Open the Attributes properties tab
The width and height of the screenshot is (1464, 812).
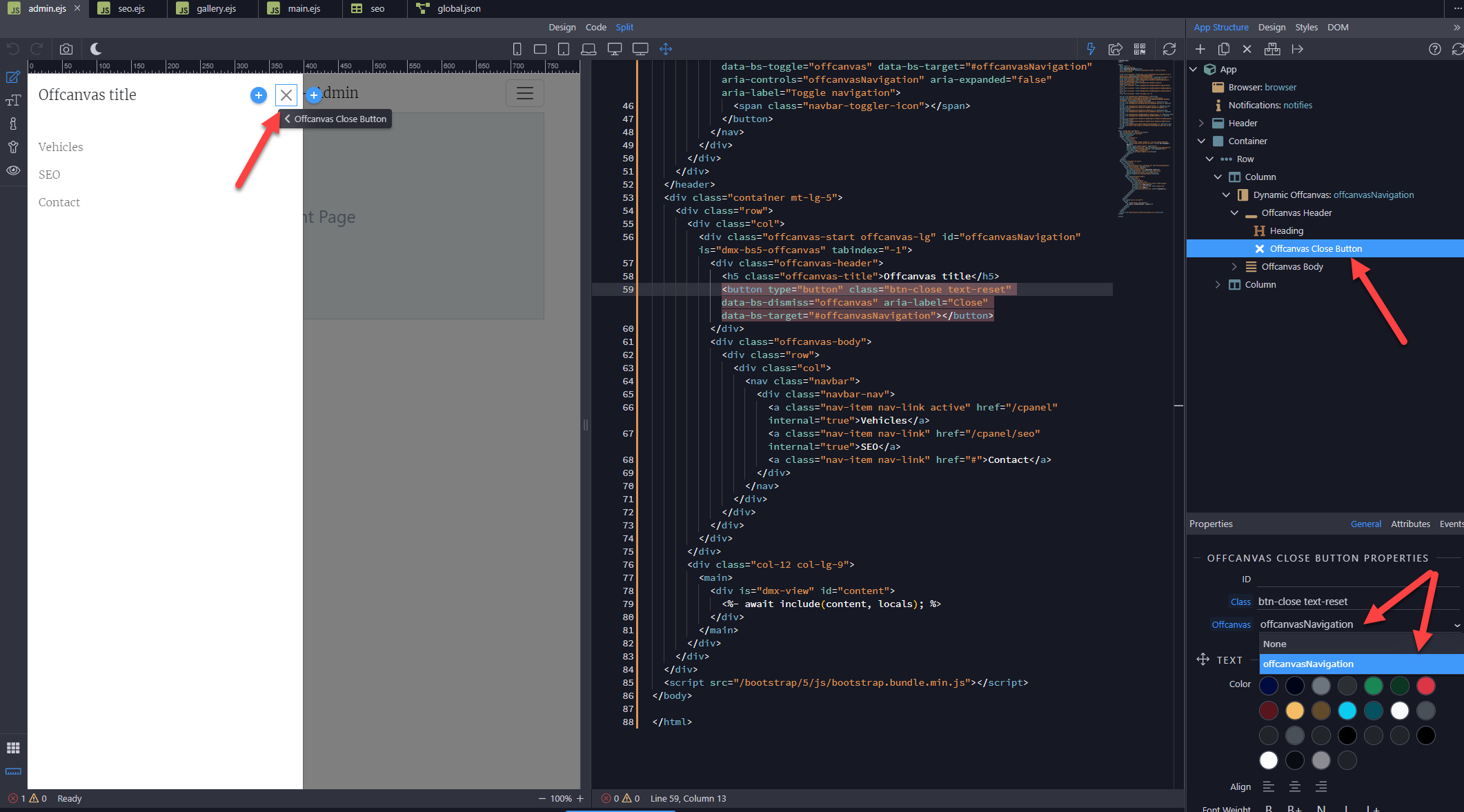coord(1410,524)
